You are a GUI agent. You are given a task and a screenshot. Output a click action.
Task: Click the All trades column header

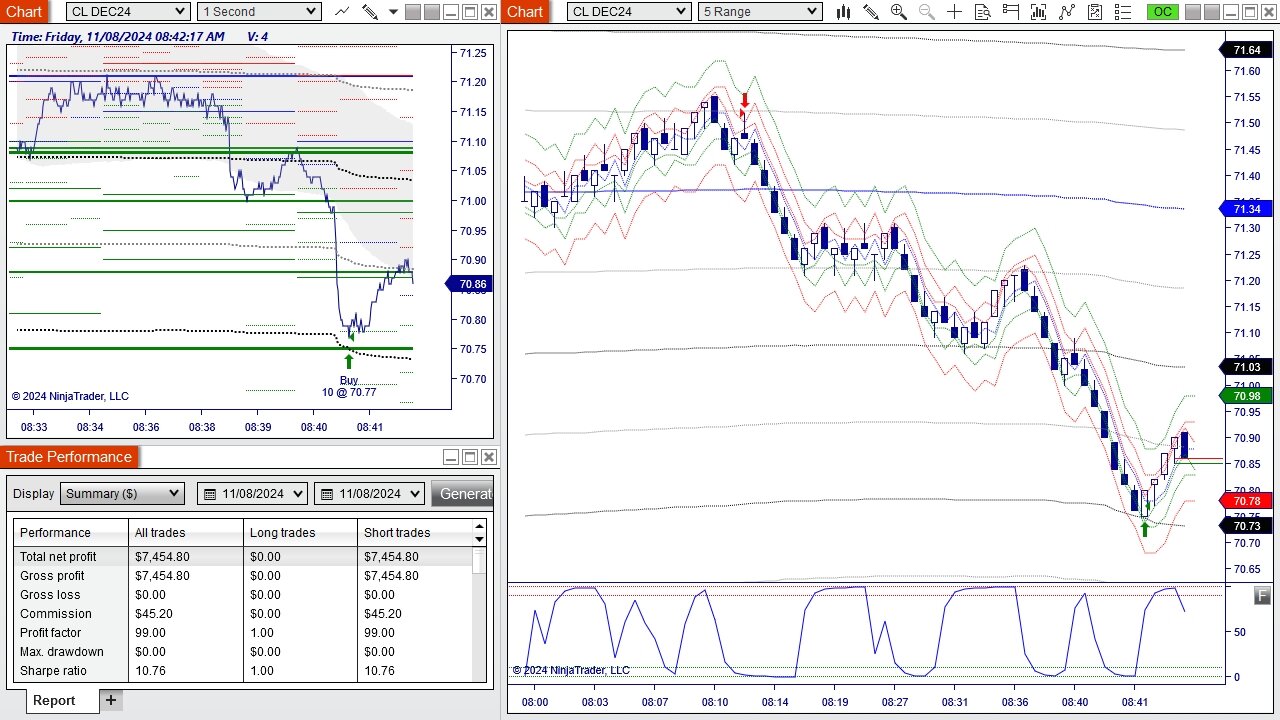[186, 532]
